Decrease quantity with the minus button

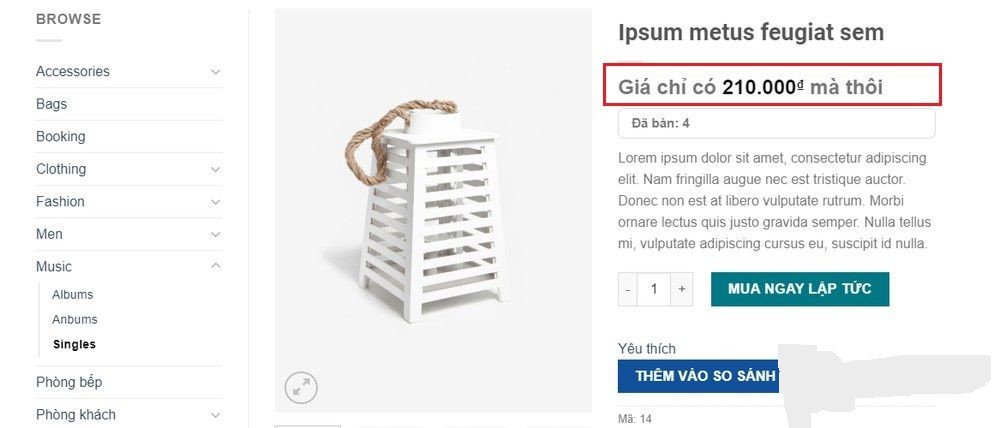628,289
